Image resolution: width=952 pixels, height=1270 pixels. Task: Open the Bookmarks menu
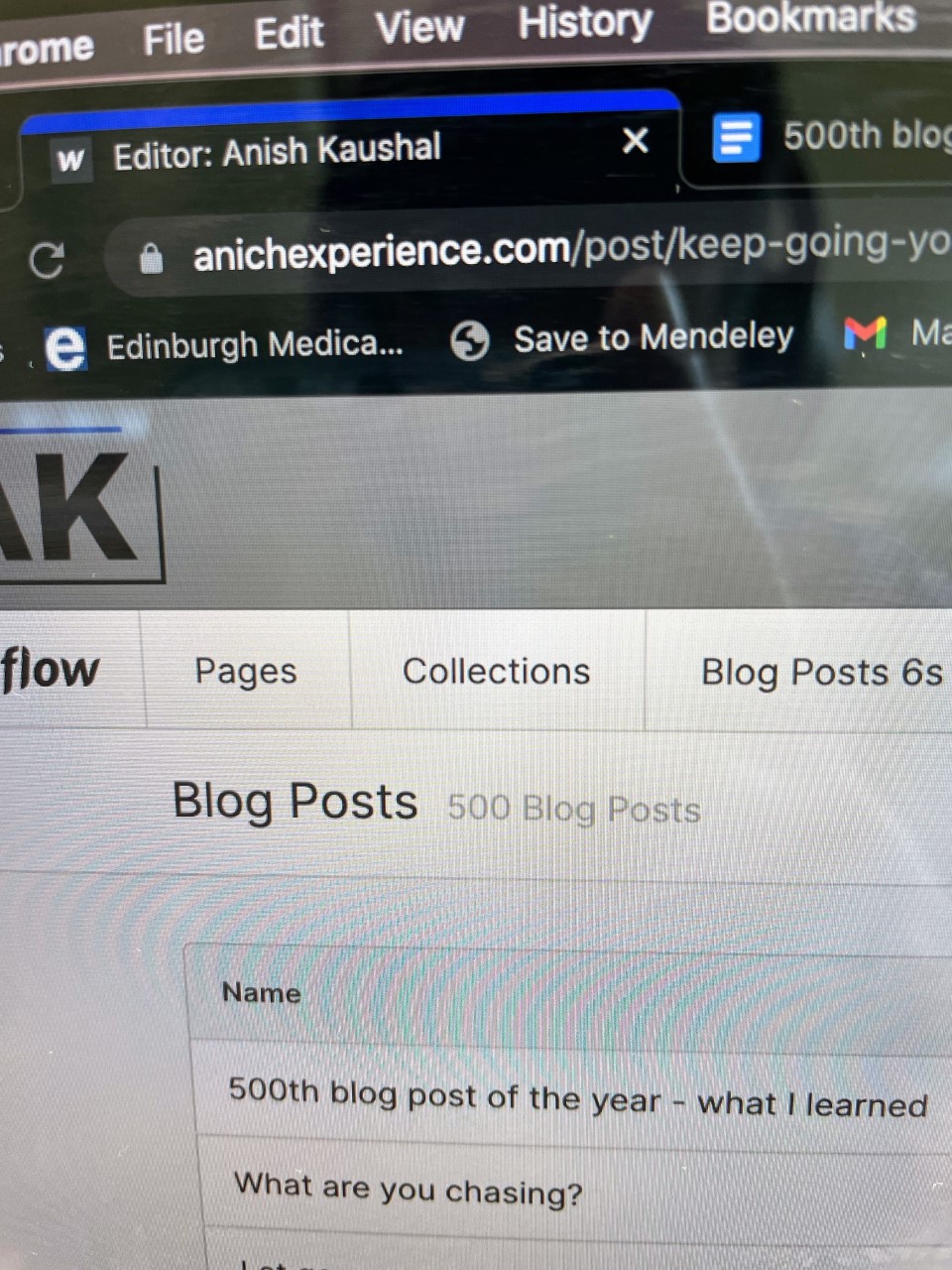[811, 18]
